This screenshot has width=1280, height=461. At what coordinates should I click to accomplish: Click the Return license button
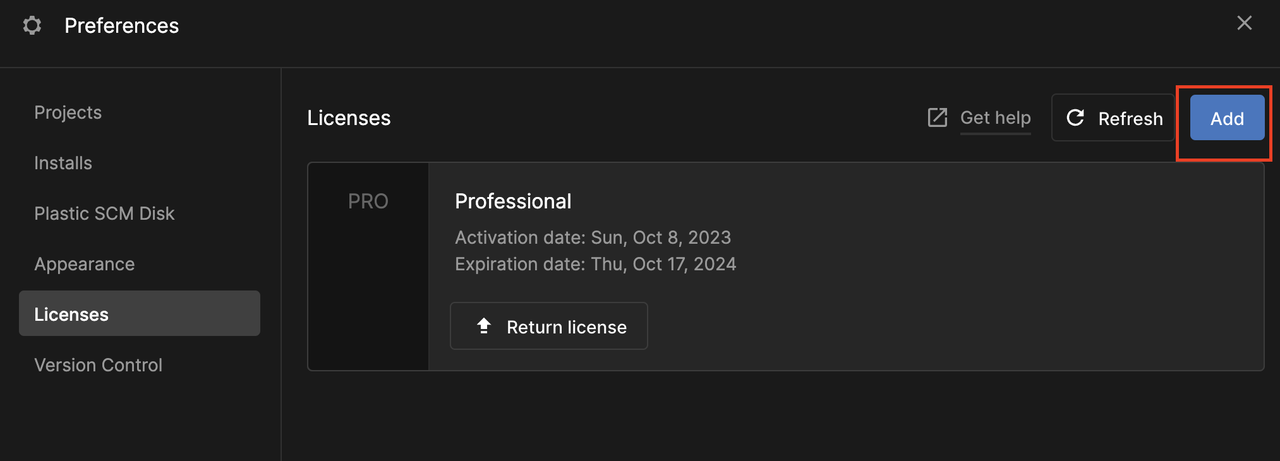(x=549, y=326)
